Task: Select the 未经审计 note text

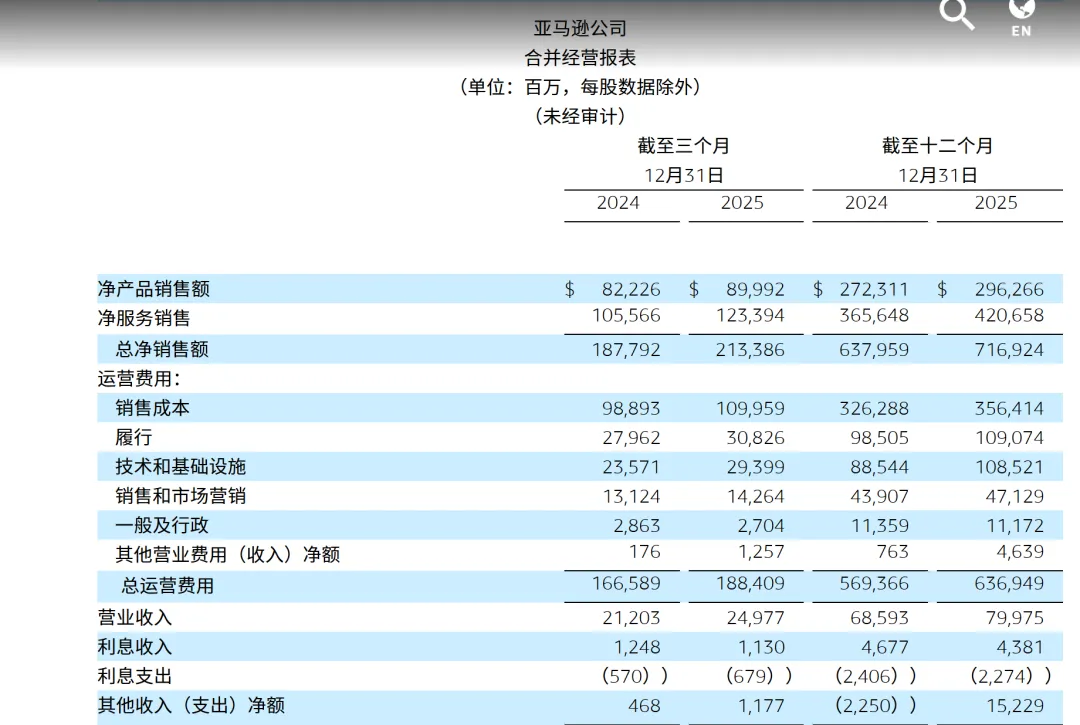Action: 581,115
